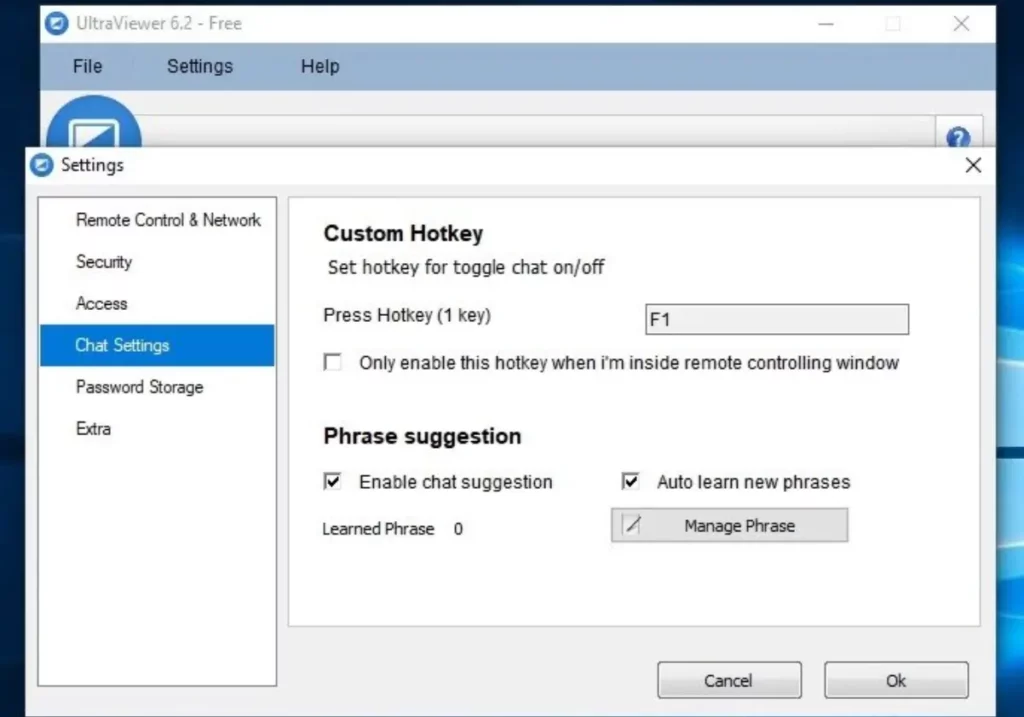The height and width of the screenshot is (717, 1024).
Task: Click the Phrase suggestion heading
Action: tap(423, 436)
